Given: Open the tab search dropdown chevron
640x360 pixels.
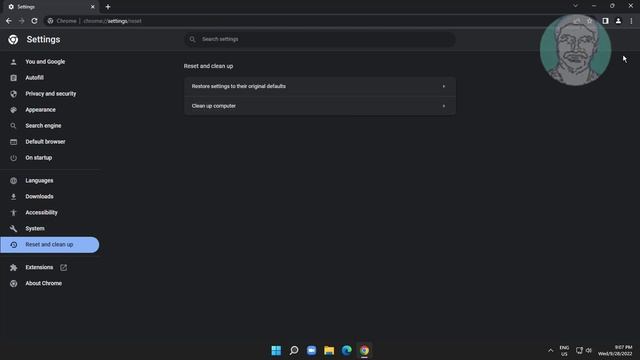Looking at the screenshot, I should [x=575, y=6].
